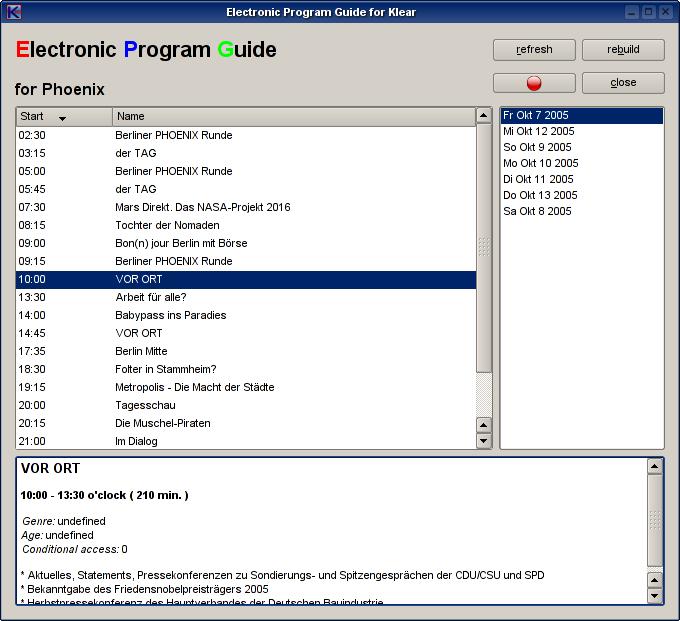Sort by the Start column header
This screenshot has height=621, width=680.
[64, 117]
